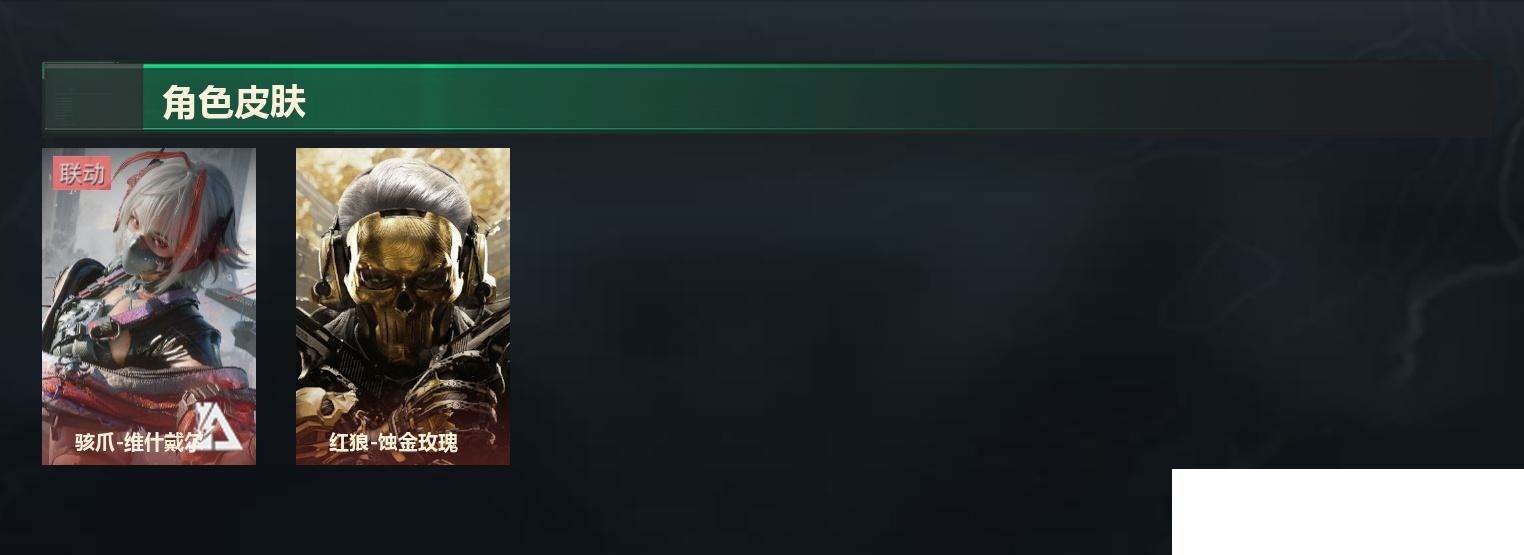
Task: Click the blank white box at bottom right
Action: point(1348,512)
